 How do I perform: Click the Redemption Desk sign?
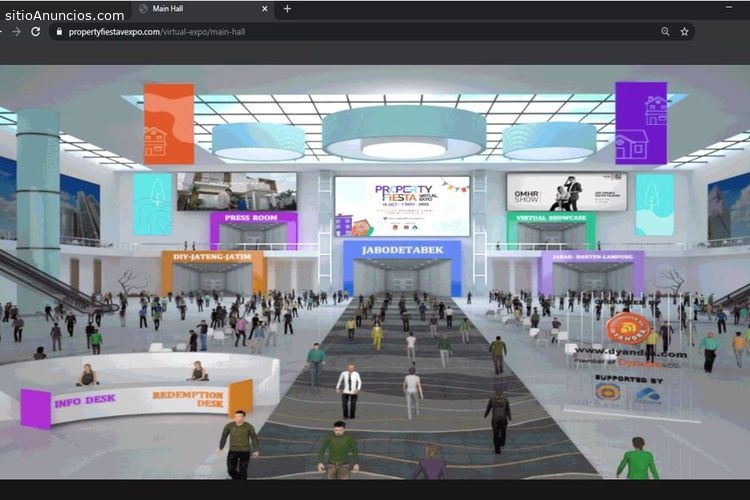(x=188, y=398)
